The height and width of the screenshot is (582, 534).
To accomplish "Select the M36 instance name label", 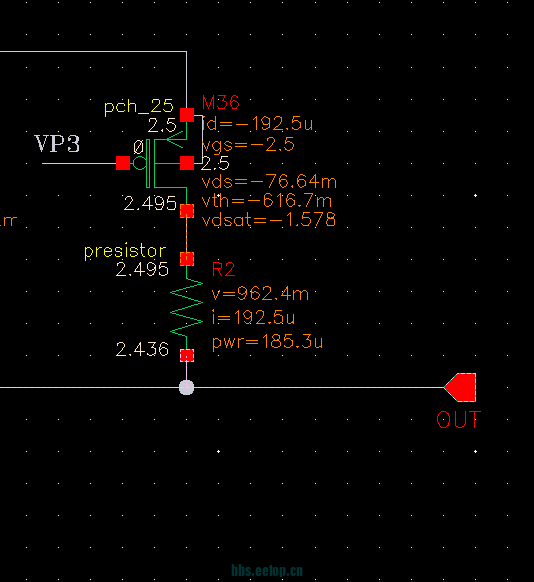I will coord(220,102).
